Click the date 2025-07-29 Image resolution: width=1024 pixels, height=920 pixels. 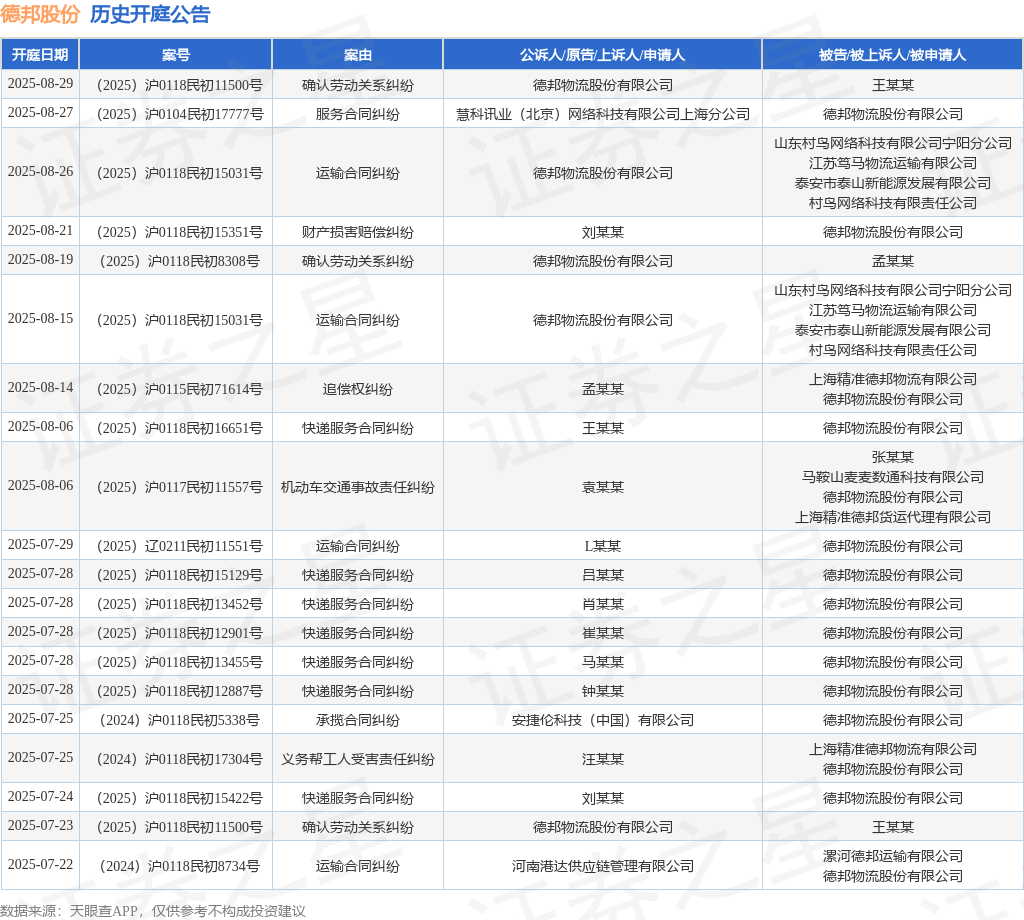40,544
